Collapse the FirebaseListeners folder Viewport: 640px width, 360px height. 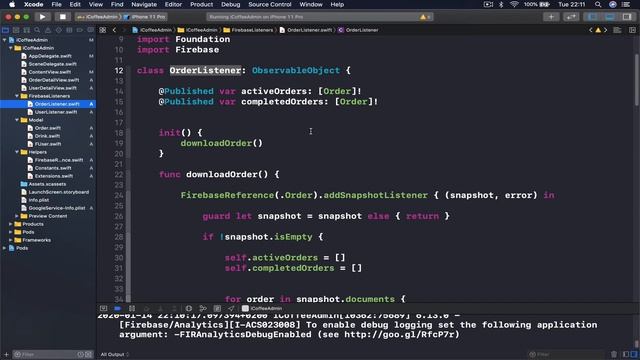(x=17, y=96)
